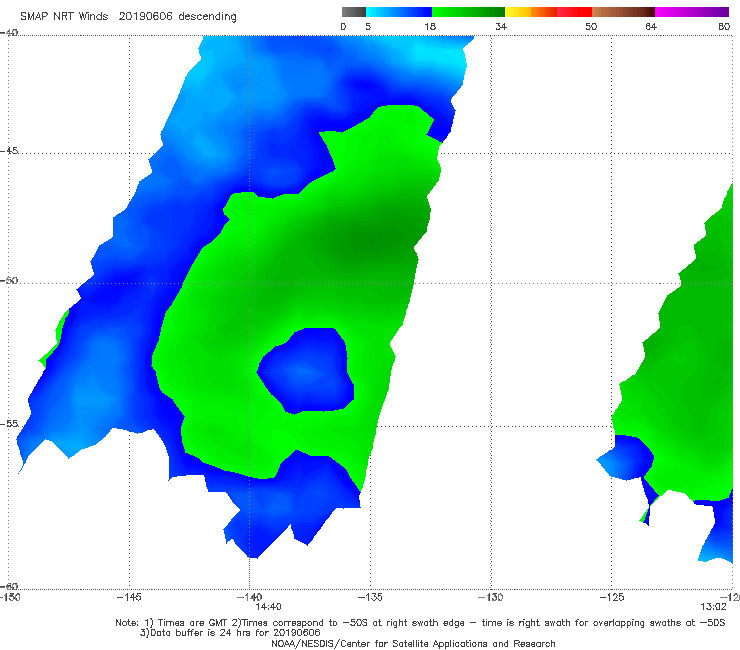740x650 pixels.
Task: Click the orange segment of the color scale
Action: pyautogui.click(x=544, y=12)
